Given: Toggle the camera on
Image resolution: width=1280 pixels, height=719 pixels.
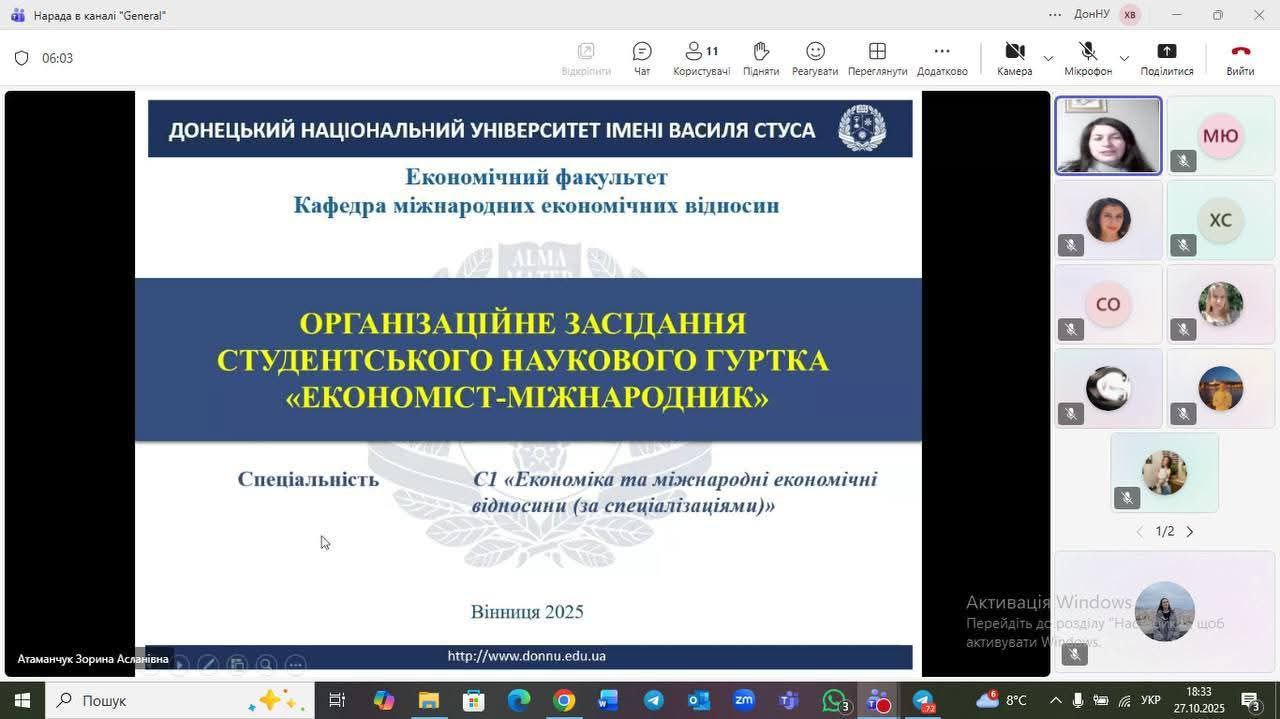Looking at the screenshot, I should click(1014, 58).
